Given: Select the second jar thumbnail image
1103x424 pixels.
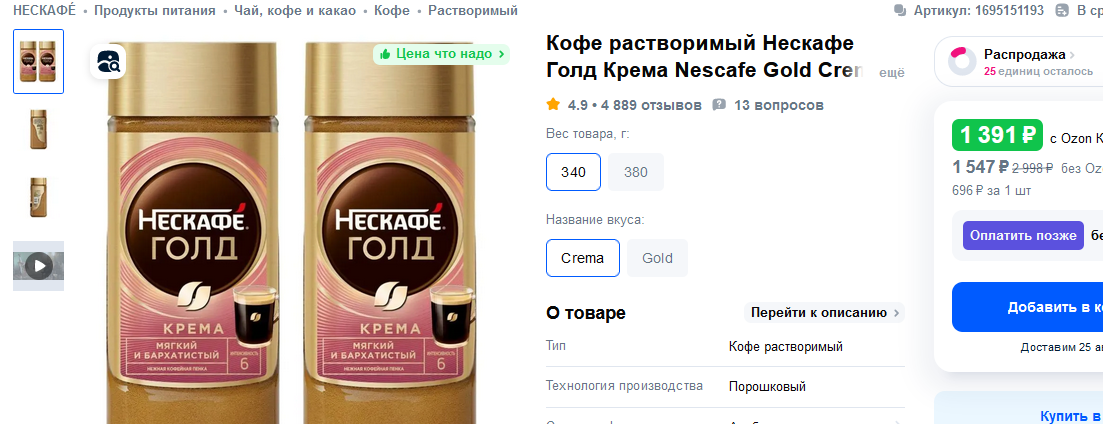Looking at the screenshot, I should point(38,130).
